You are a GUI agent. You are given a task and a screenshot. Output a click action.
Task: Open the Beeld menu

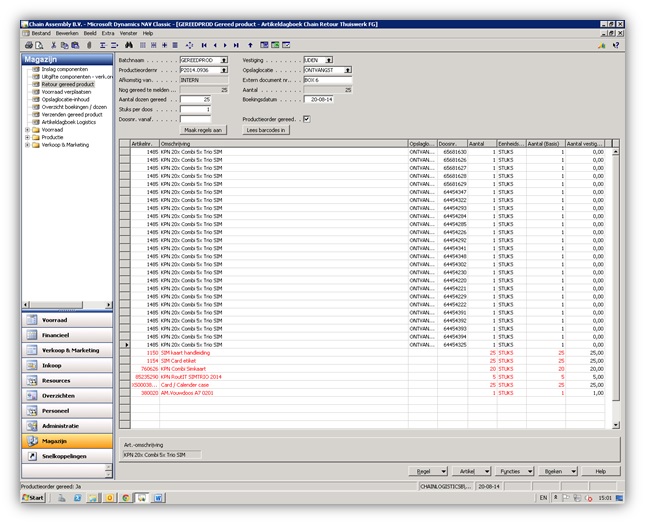click(x=90, y=33)
